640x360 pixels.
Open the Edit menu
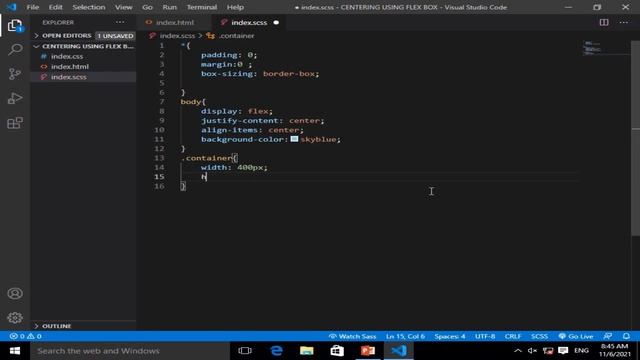coord(56,7)
